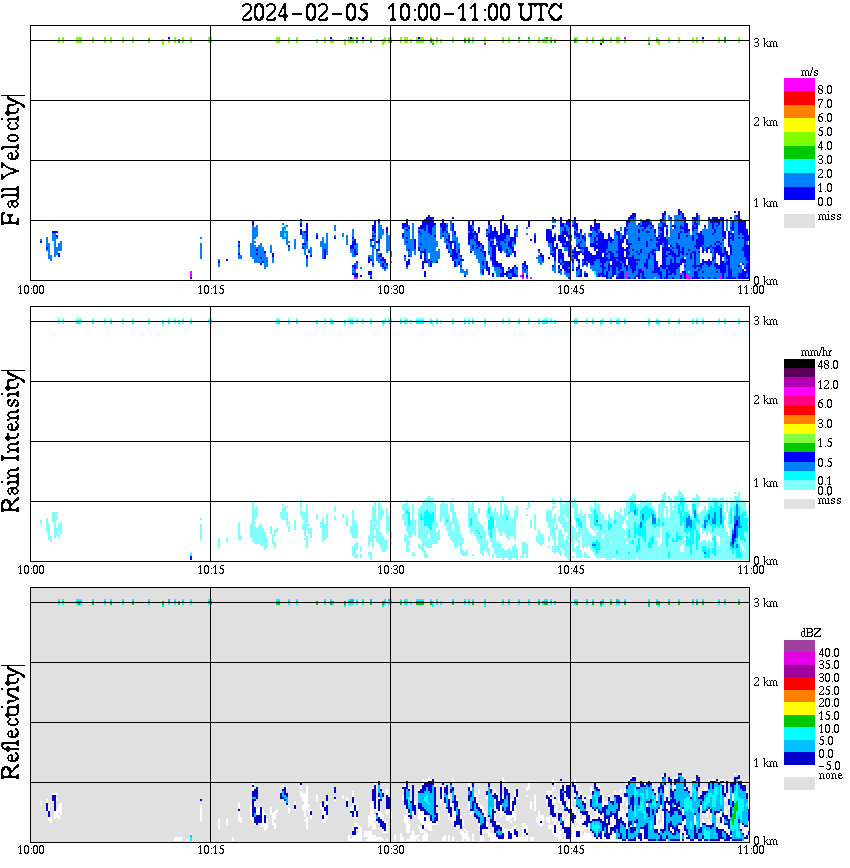
Task: Click the m/s unit heading
Action: click(x=809, y=72)
